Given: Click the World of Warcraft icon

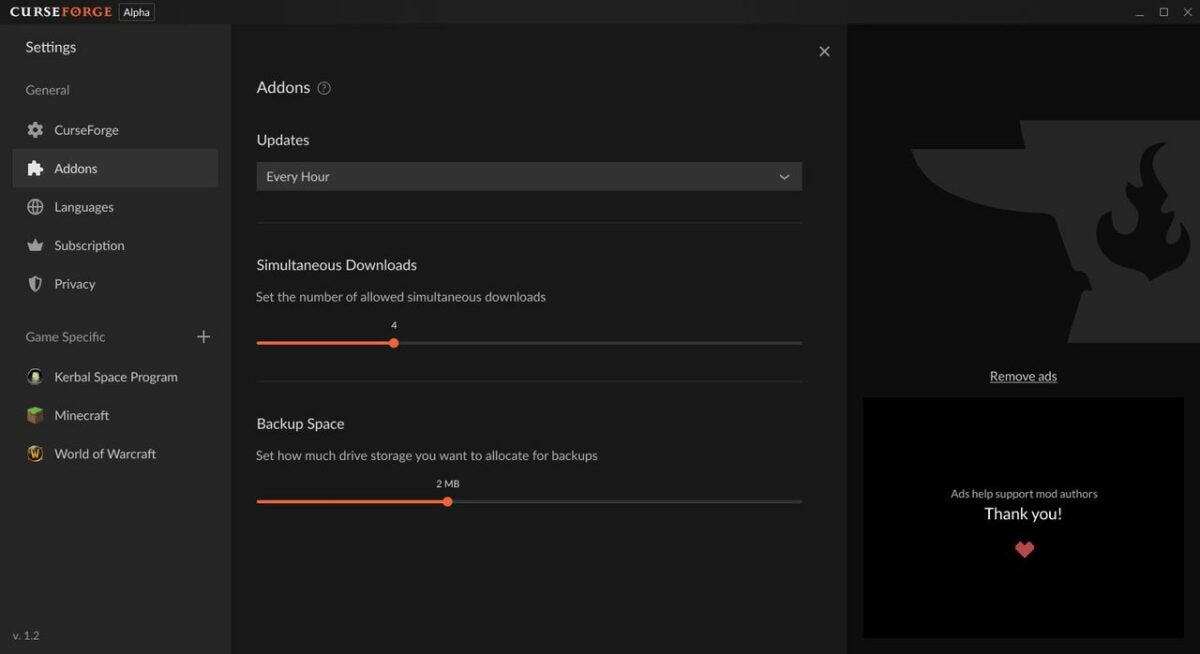Looking at the screenshot, I should tap(35, 454).
